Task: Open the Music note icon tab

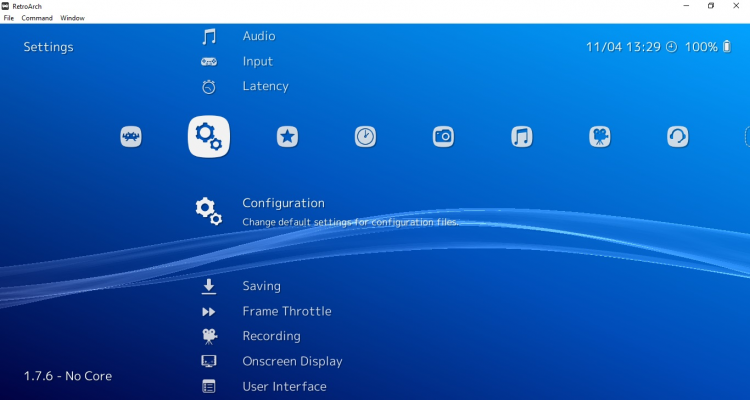Action: [x=522, y=137]
